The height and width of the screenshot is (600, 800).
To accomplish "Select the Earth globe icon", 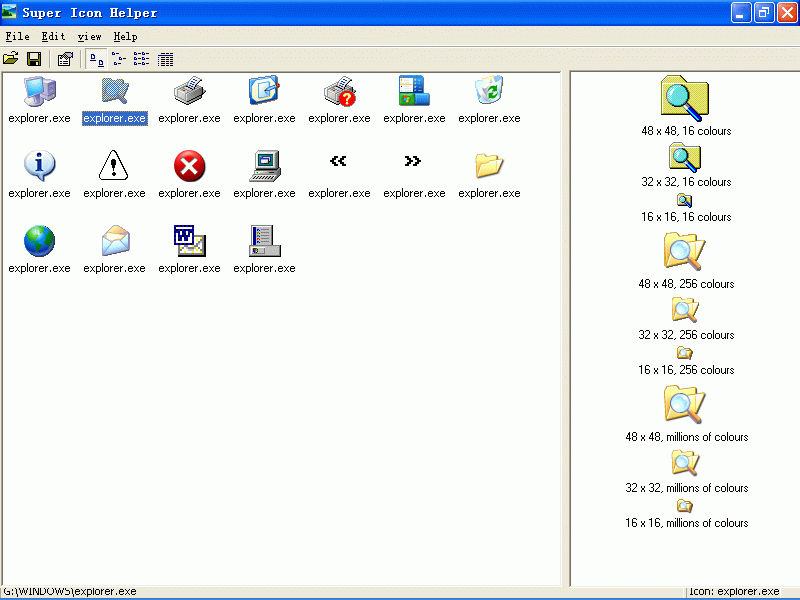I will [x=39, y=241].
